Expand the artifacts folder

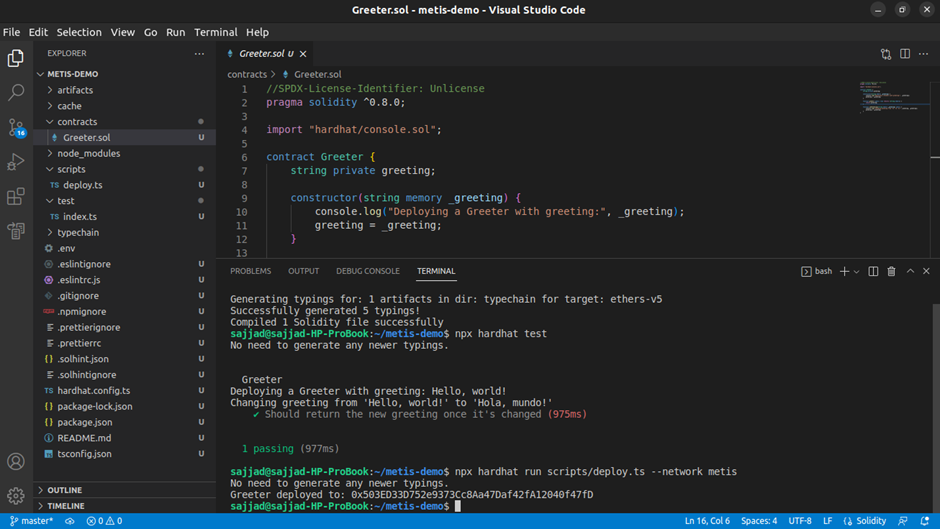click(125, 90)
